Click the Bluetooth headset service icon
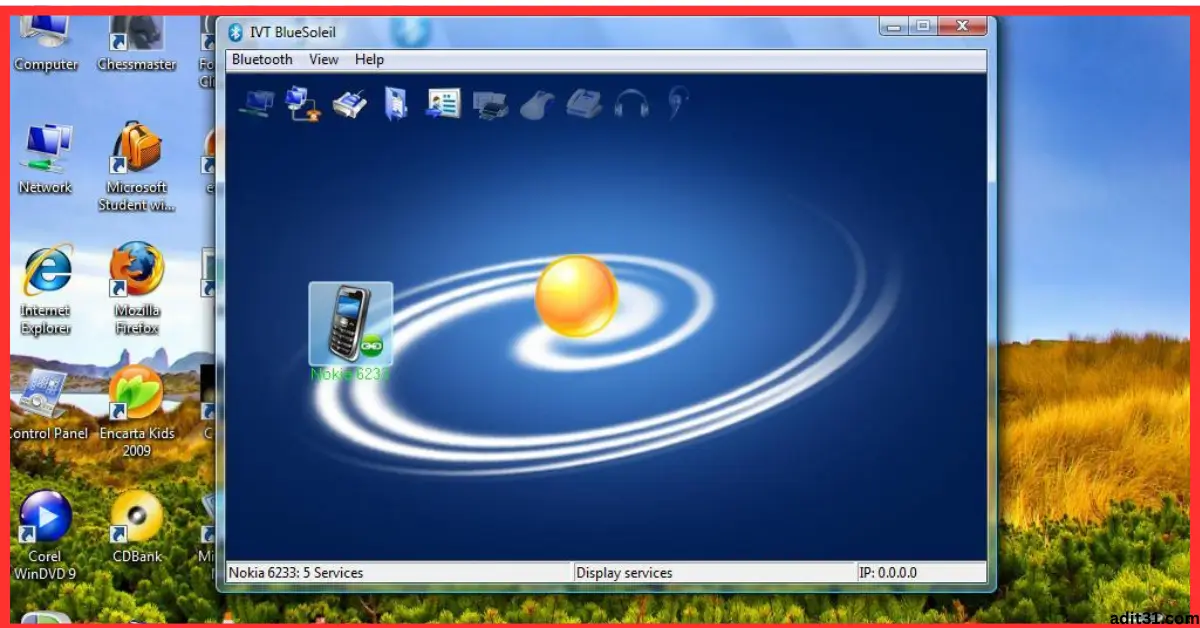Image resolution: width=1200 pixels, height=628 pixels. [678, 103]
